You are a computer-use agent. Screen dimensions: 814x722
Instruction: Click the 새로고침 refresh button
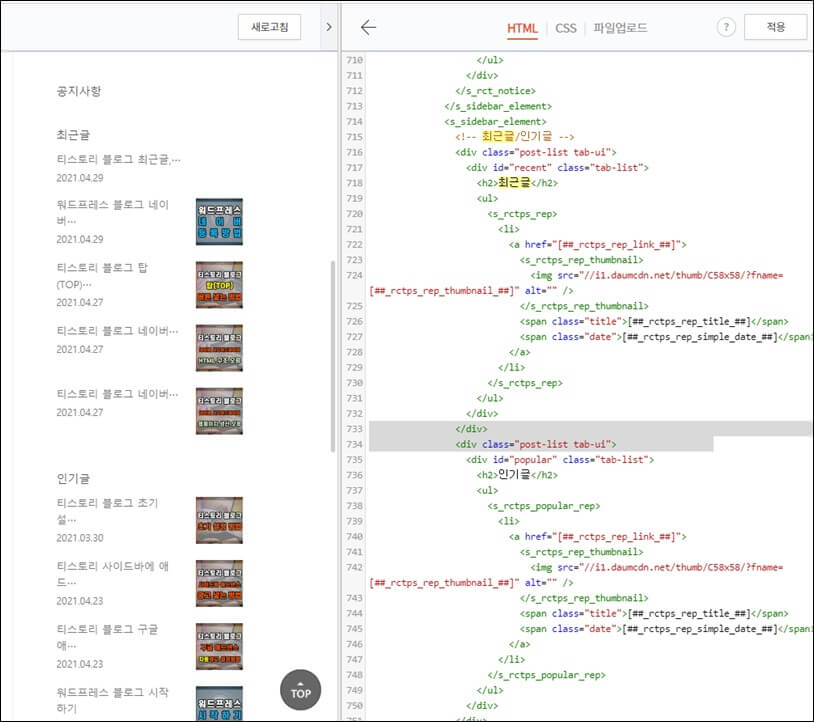[x=269, y=27]
